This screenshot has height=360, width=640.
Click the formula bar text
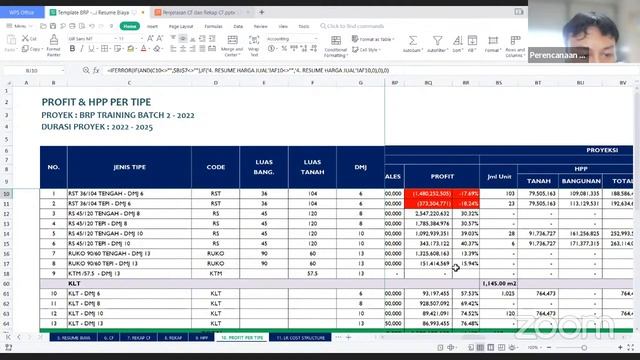click(248, 70)
